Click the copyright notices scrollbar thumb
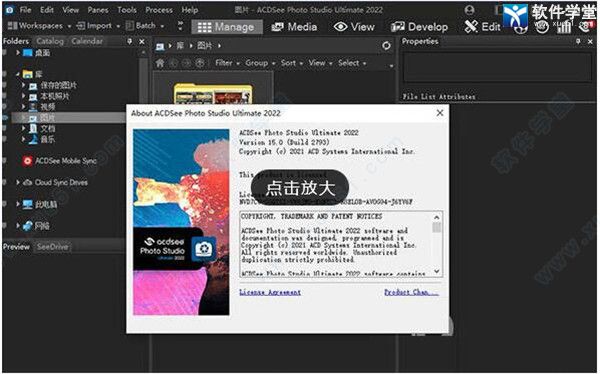 click(437, 227)
